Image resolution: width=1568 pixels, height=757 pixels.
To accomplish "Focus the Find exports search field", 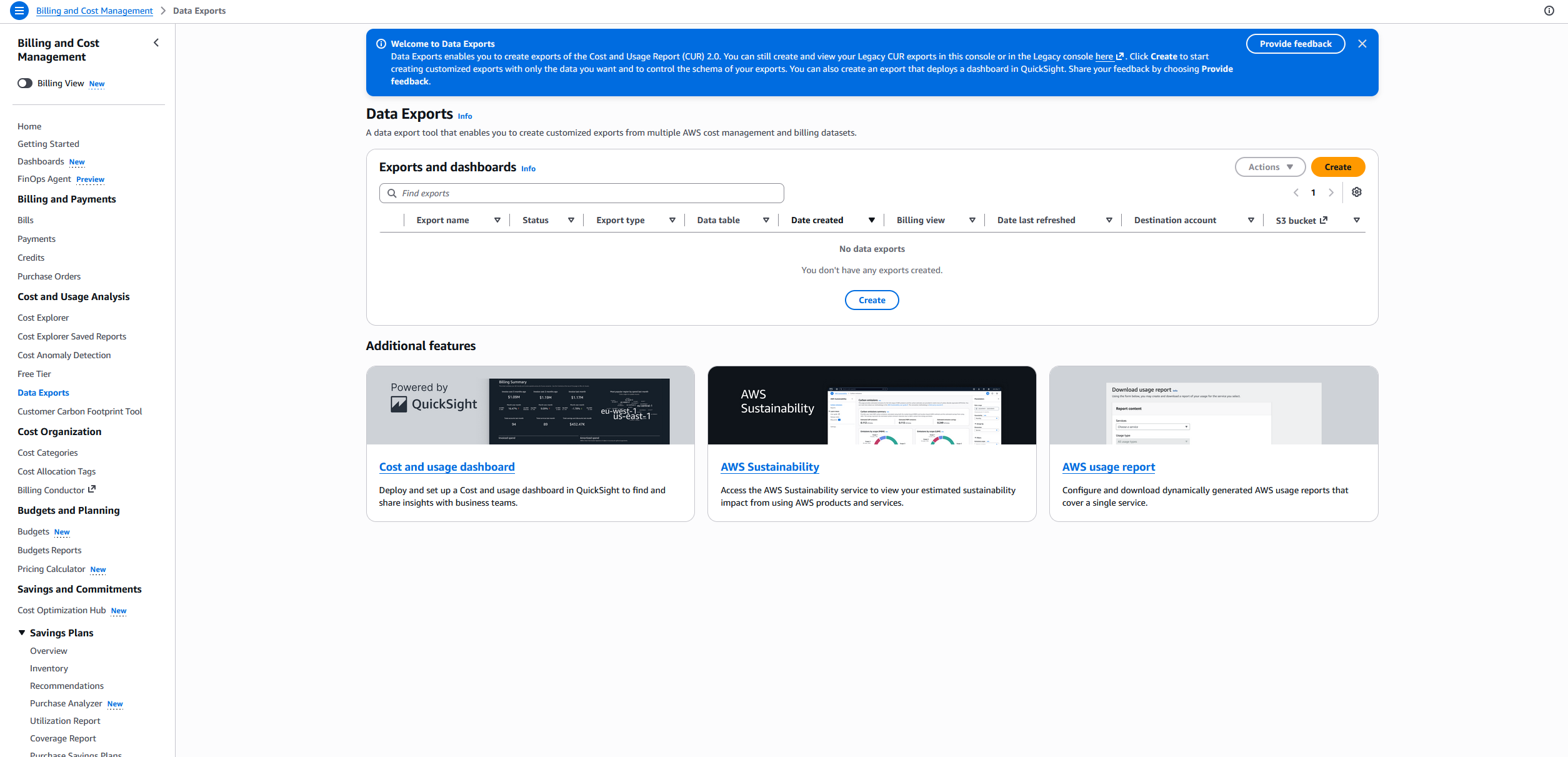I will coord(581,193).
